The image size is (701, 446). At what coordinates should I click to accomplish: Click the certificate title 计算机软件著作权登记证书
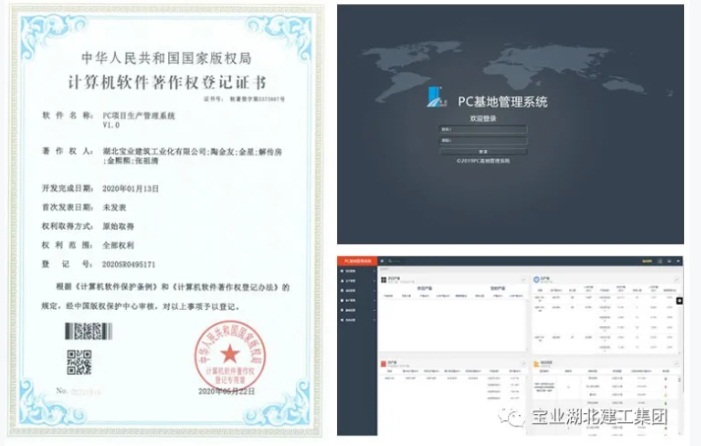click(x=167, y=82)
